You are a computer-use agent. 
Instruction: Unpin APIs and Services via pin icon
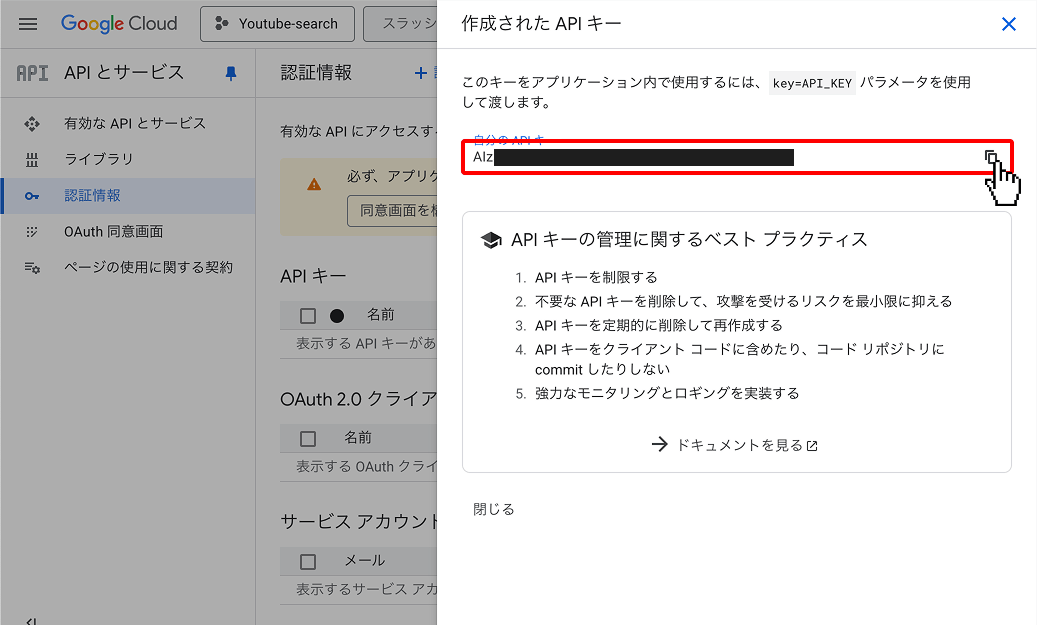point(231,73)
